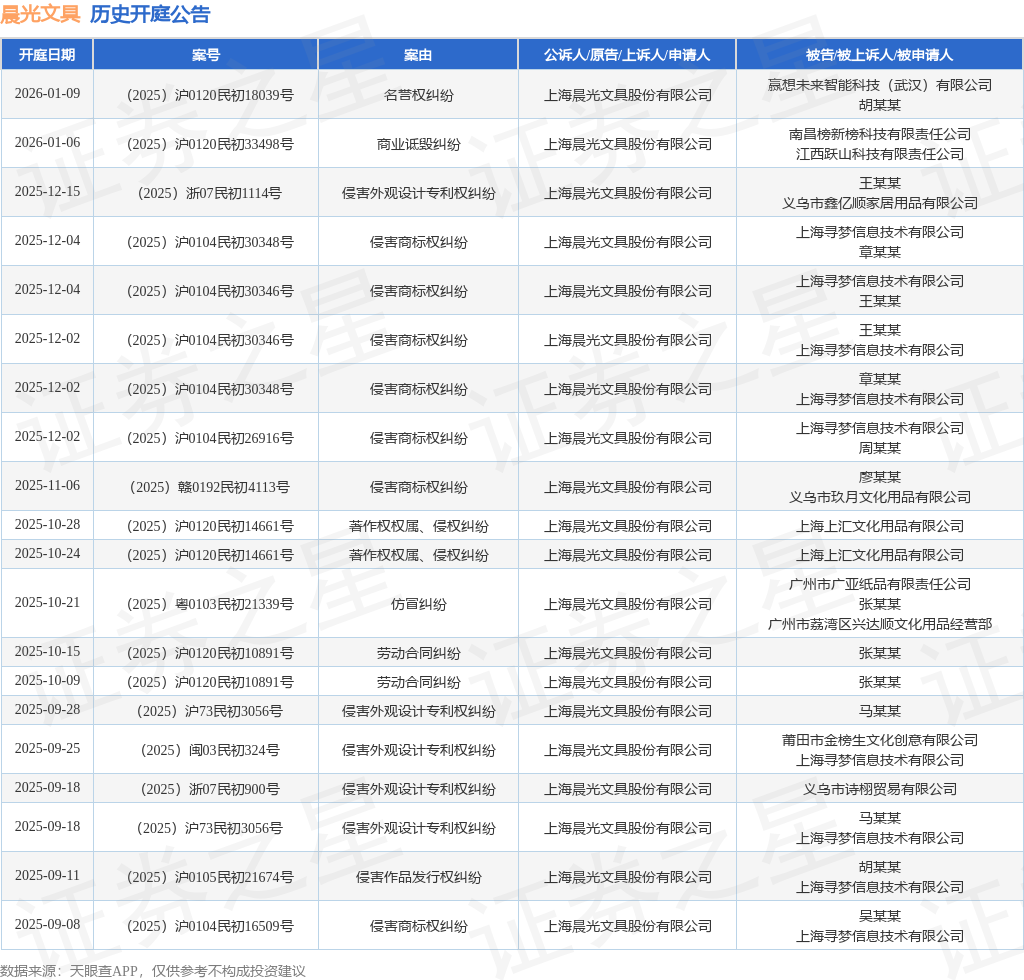Image resolution: width=1024 pixels, height=980 pixels.
Task: Click the date 2025-10-21
Action: pyautogui.click(x=48, y=602)
